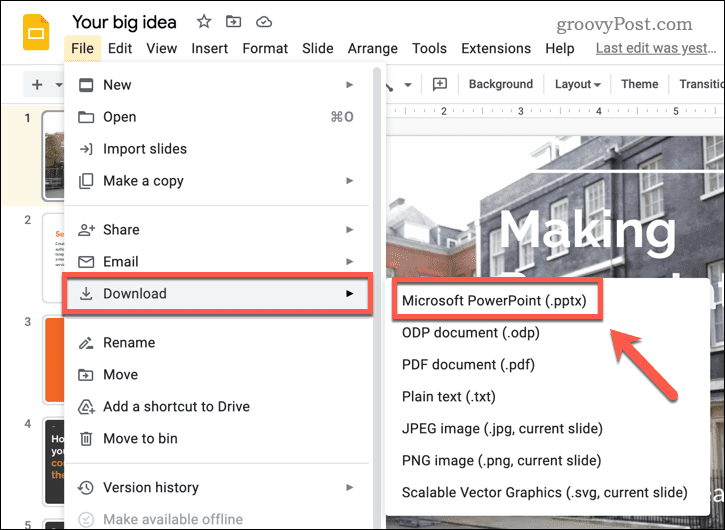Open the File menu
This screenshot has width=725, height=530.
pos(82,48)
